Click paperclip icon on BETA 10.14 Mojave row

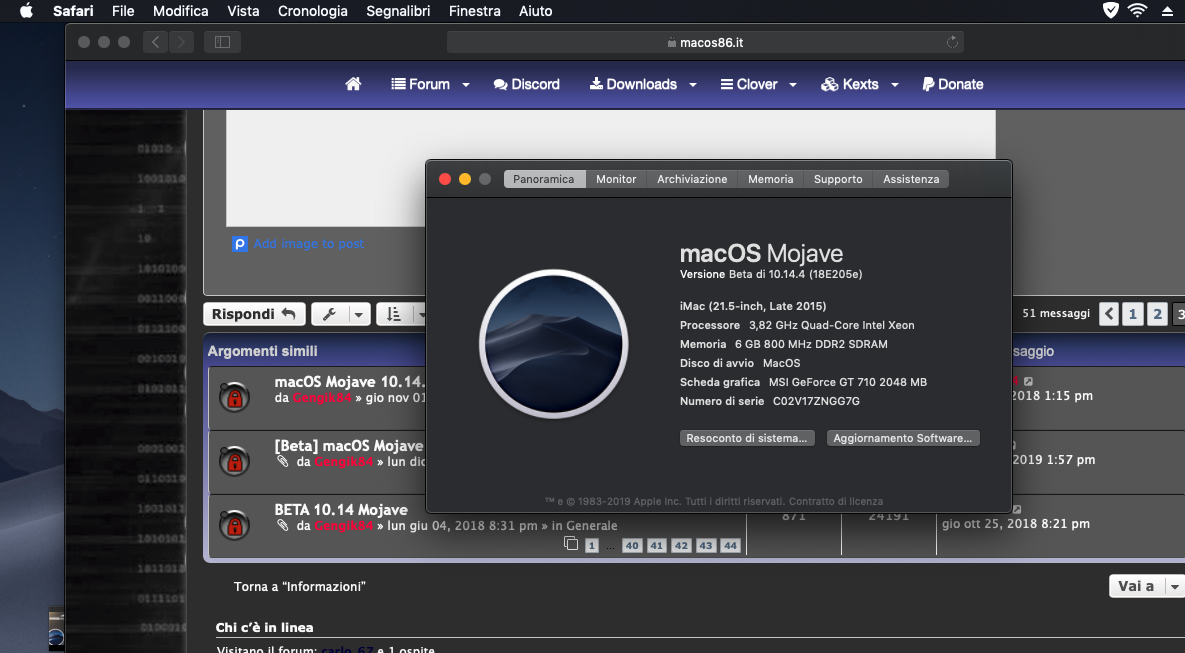(283, 525)
